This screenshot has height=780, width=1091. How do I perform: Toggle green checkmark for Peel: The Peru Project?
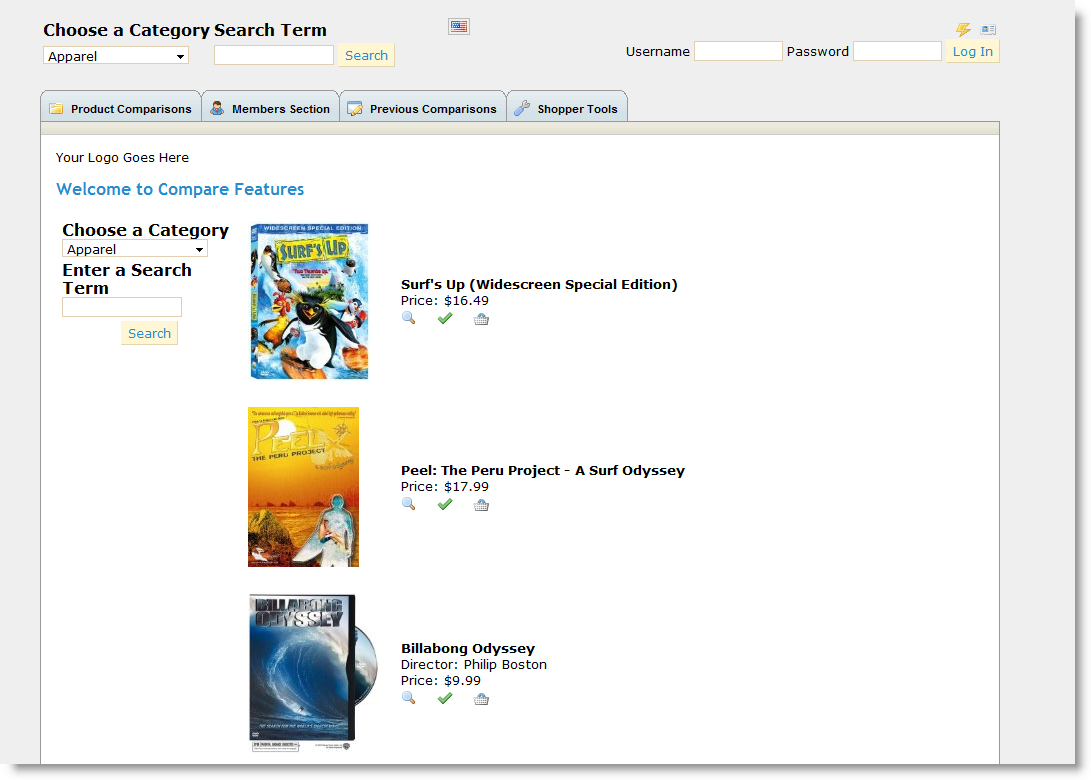[445, 504]
